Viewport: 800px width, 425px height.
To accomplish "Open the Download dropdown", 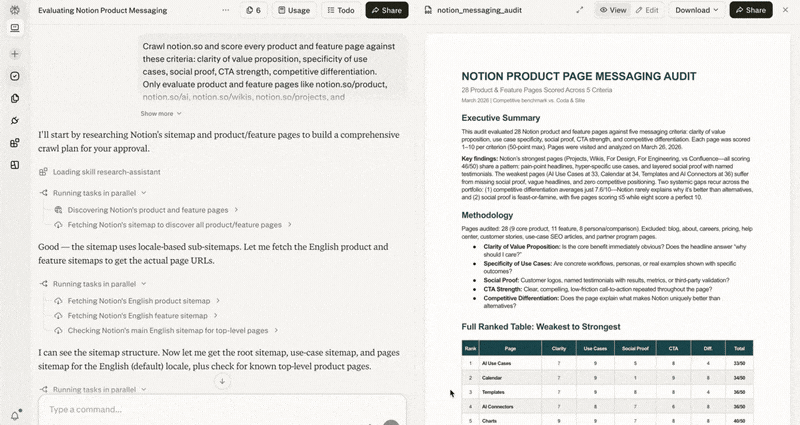I will pos(696,10).
